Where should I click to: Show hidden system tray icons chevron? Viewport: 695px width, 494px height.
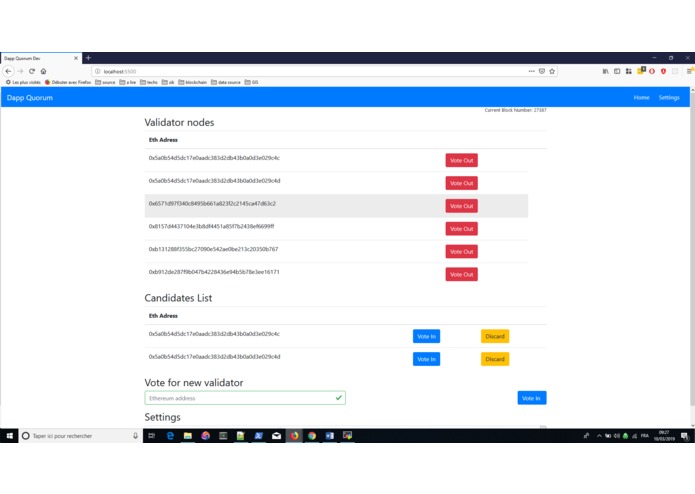(599, 436)
